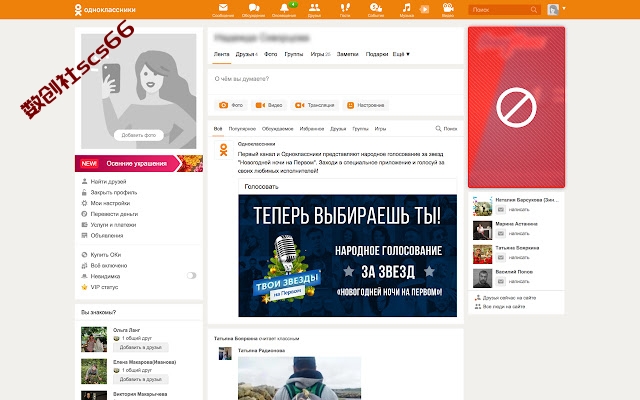The width and height of the screenshot is (640, 400).
Task: Open the Группы profile tab
Action: point(294,54)
